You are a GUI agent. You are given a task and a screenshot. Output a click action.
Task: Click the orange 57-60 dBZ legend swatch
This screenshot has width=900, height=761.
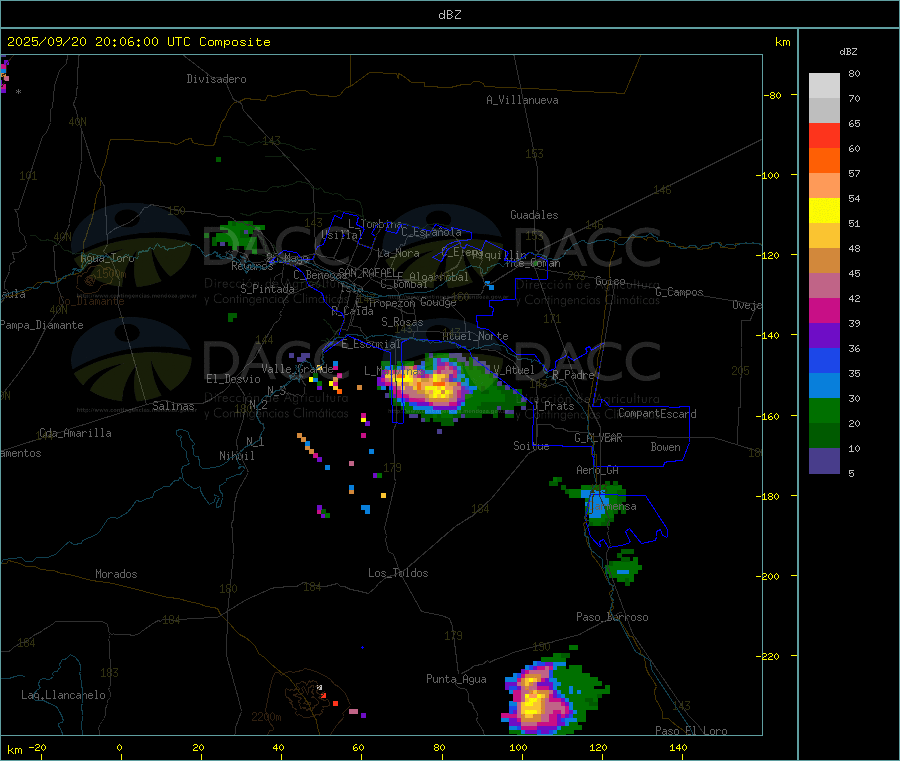click(x=824, y=161)
